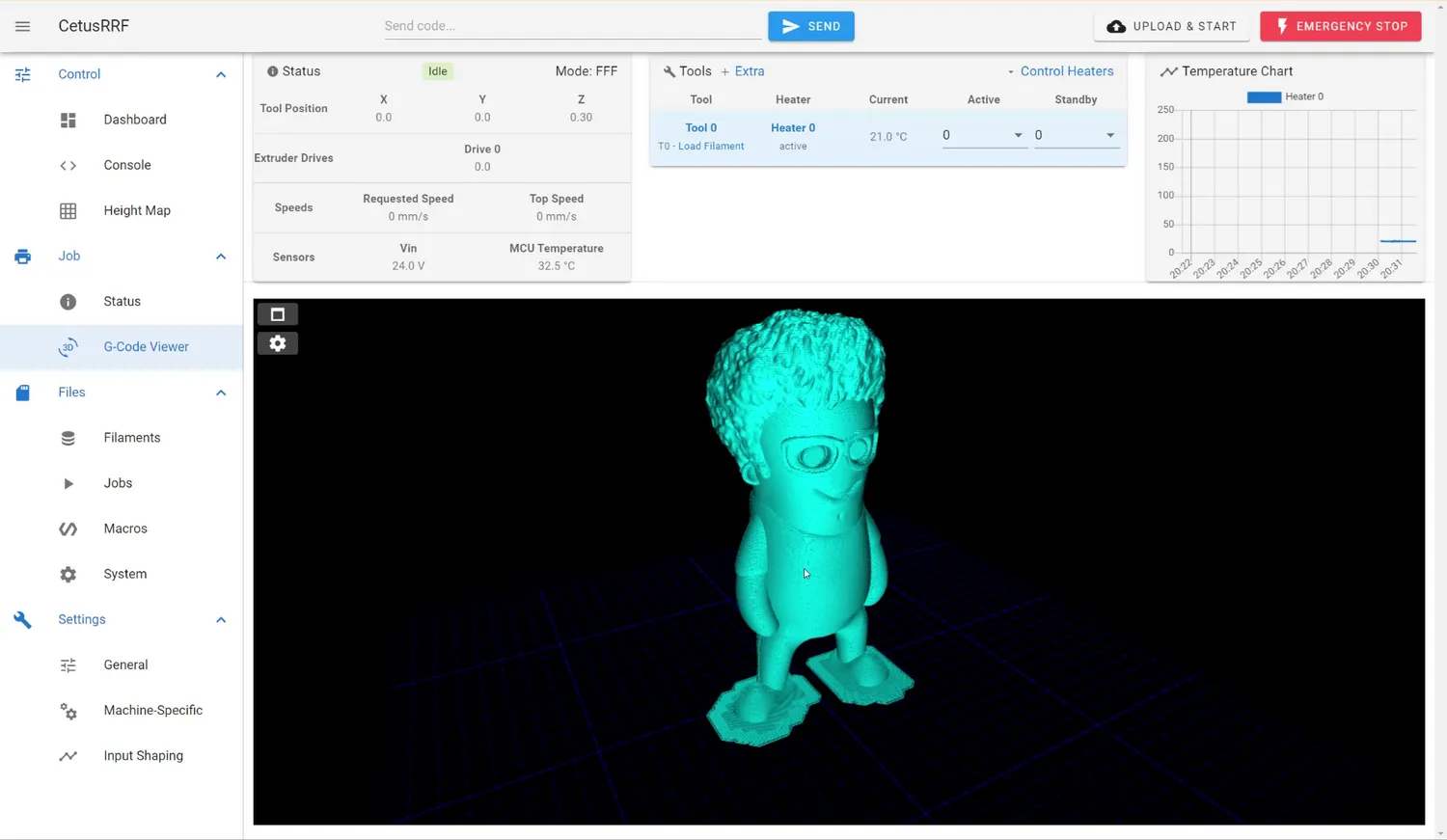The image size is (1447, 840).
Task: Click the General tune icon
Action: point(68,665)
